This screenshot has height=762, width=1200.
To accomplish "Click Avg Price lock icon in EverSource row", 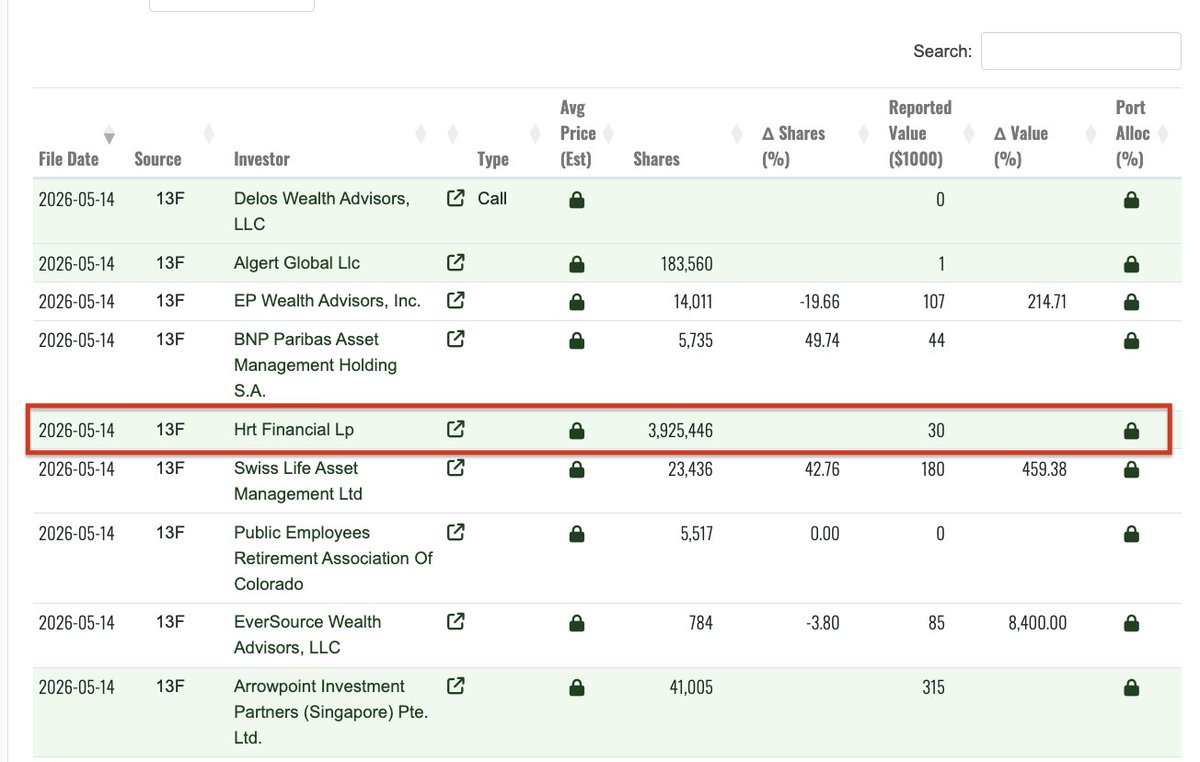I will [x=576, y=623].
